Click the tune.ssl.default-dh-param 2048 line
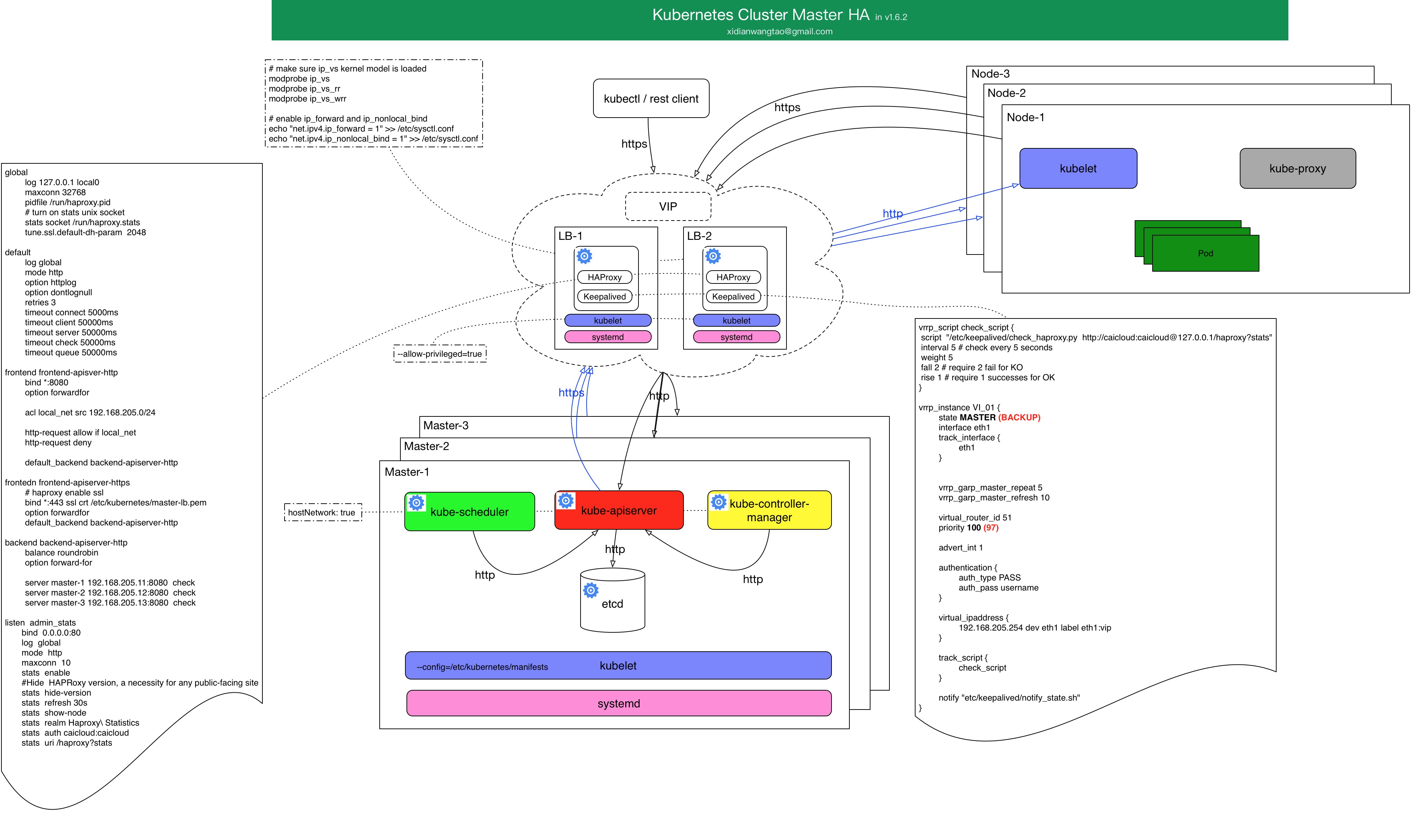 click(85, 233)
